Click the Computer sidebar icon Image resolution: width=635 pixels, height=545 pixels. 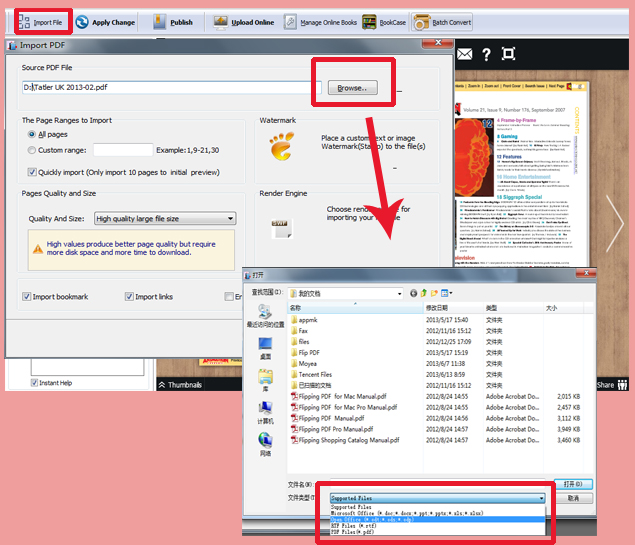click(x=265, y=413)
